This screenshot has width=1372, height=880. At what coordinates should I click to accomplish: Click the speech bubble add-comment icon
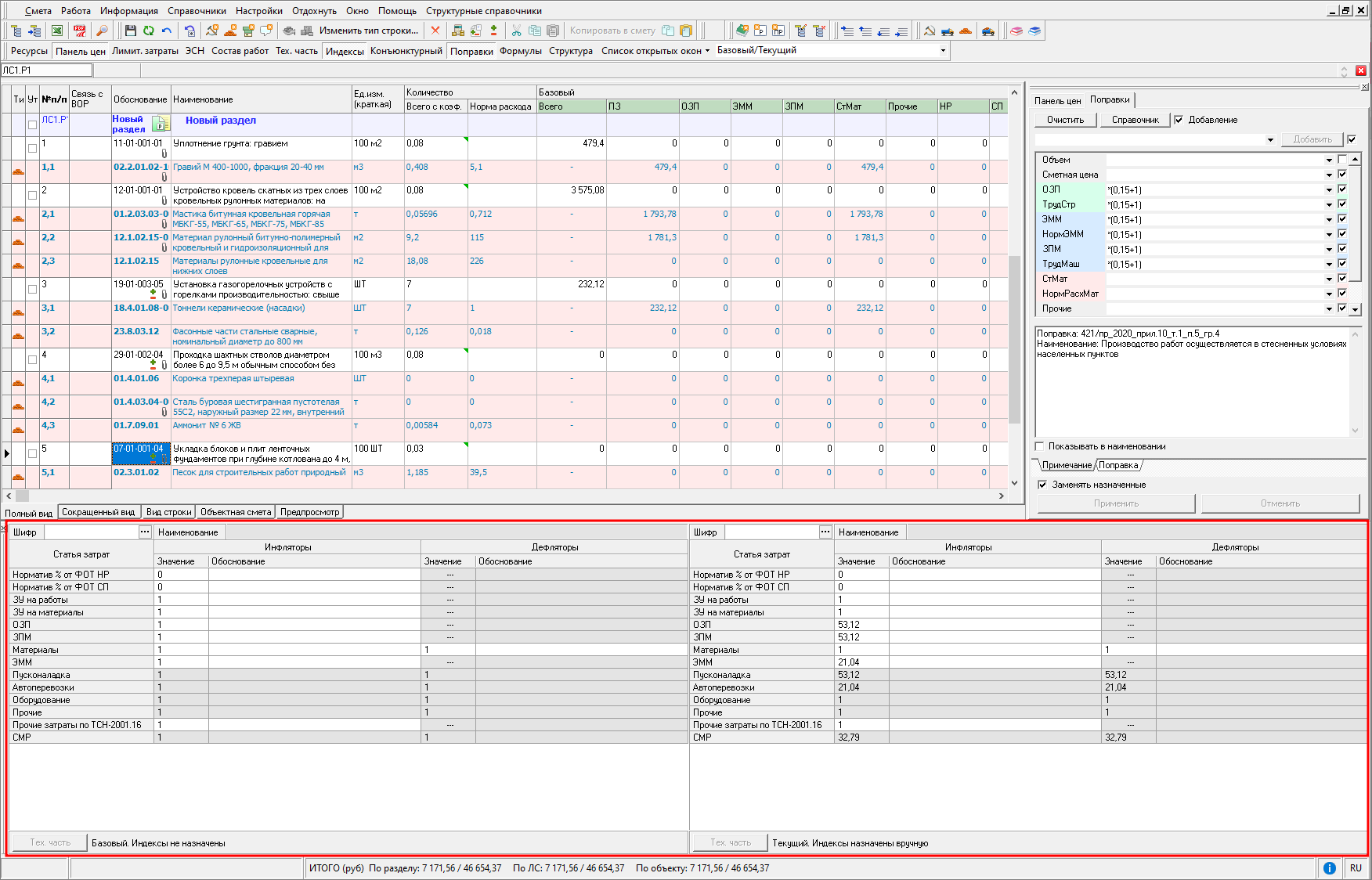pos(266,31)
